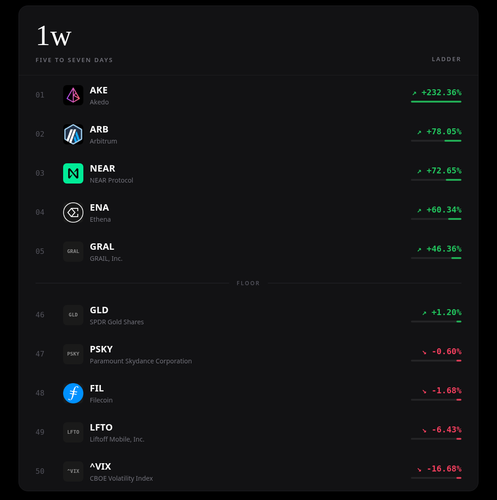
Task: Click the CBOE Volatility Index name
Action: [121, 478]
